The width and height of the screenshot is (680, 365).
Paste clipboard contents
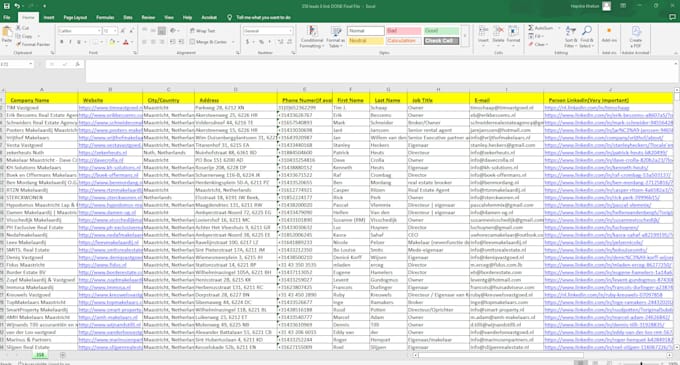(x=7, y=35)
